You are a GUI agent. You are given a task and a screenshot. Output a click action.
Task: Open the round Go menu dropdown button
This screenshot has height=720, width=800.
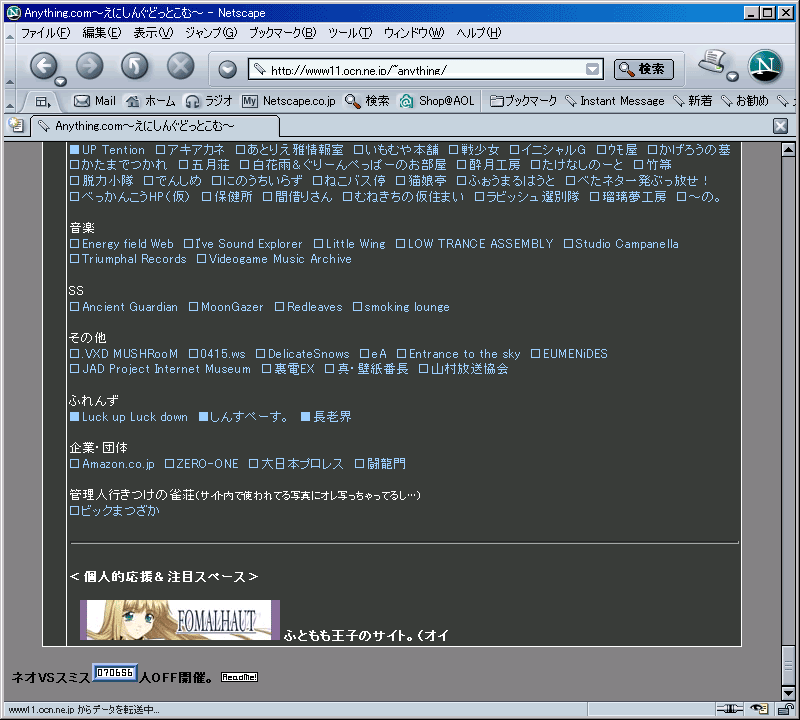[227, 69]
